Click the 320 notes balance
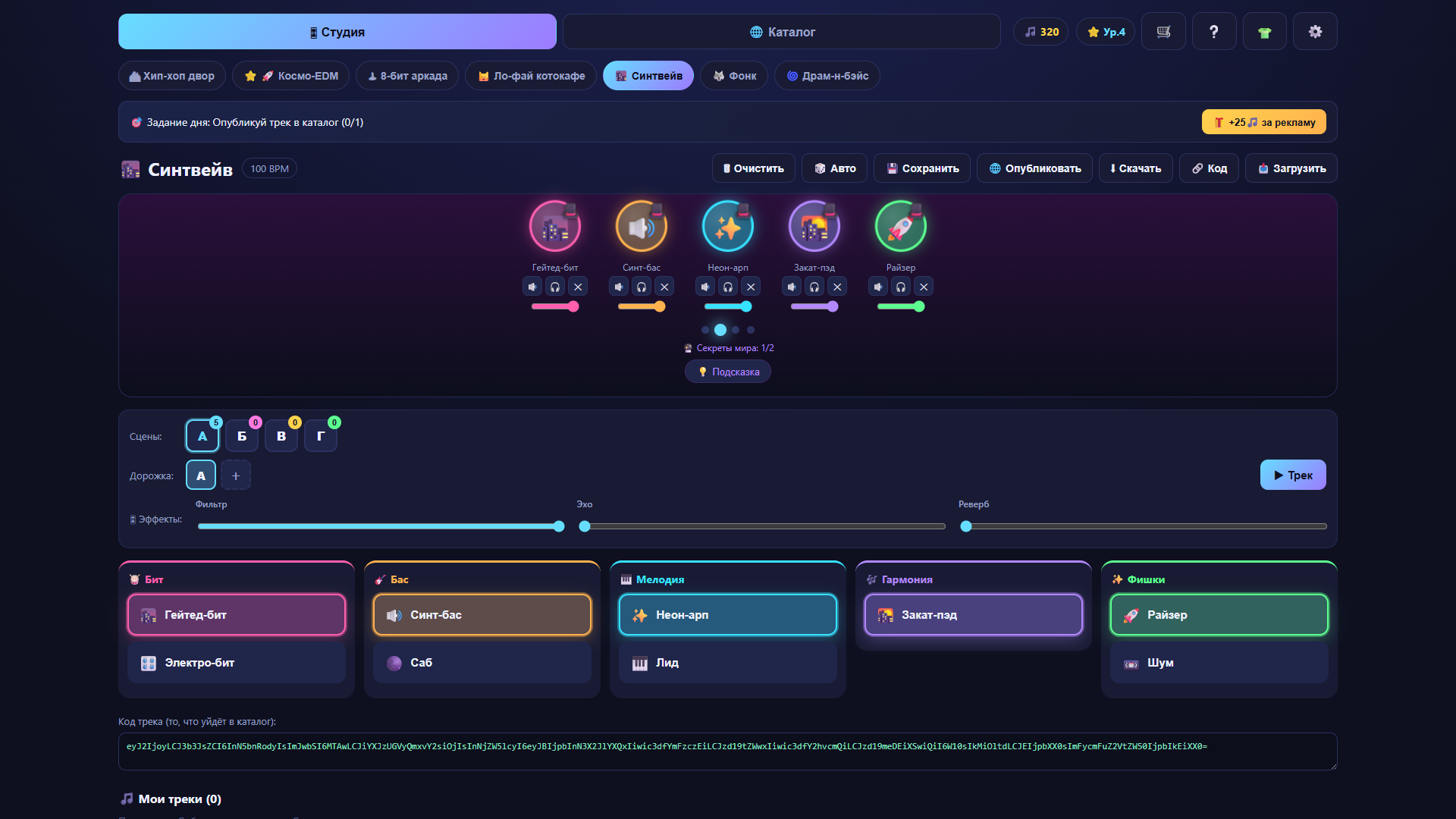Image resolution: width=1456 pixels, height=819 pixels. click(1041, 32)
